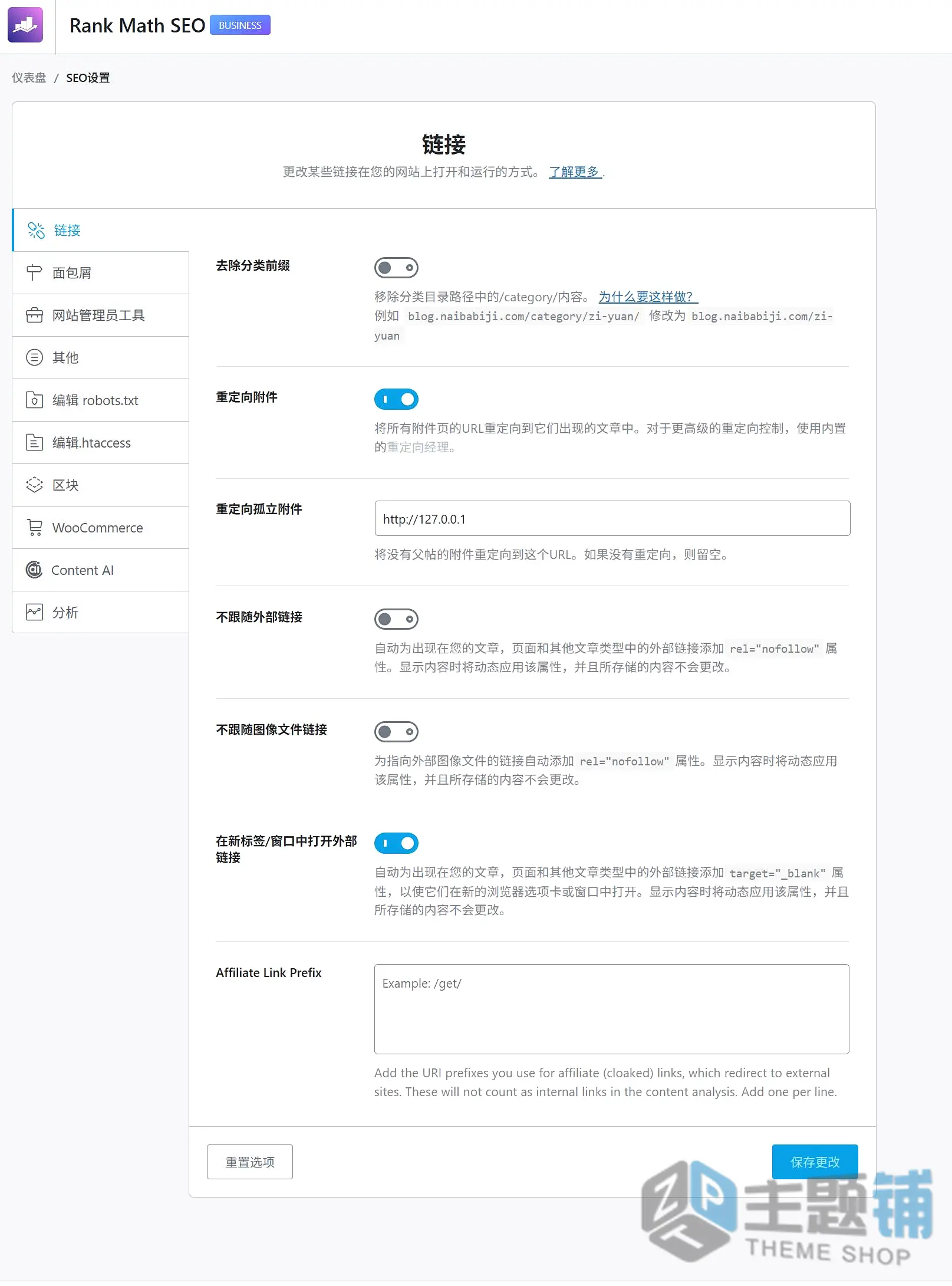Click the breadcrumbs signpost icon
The height and width of the screenshot is (1286, 952).
tap(34, 272)
